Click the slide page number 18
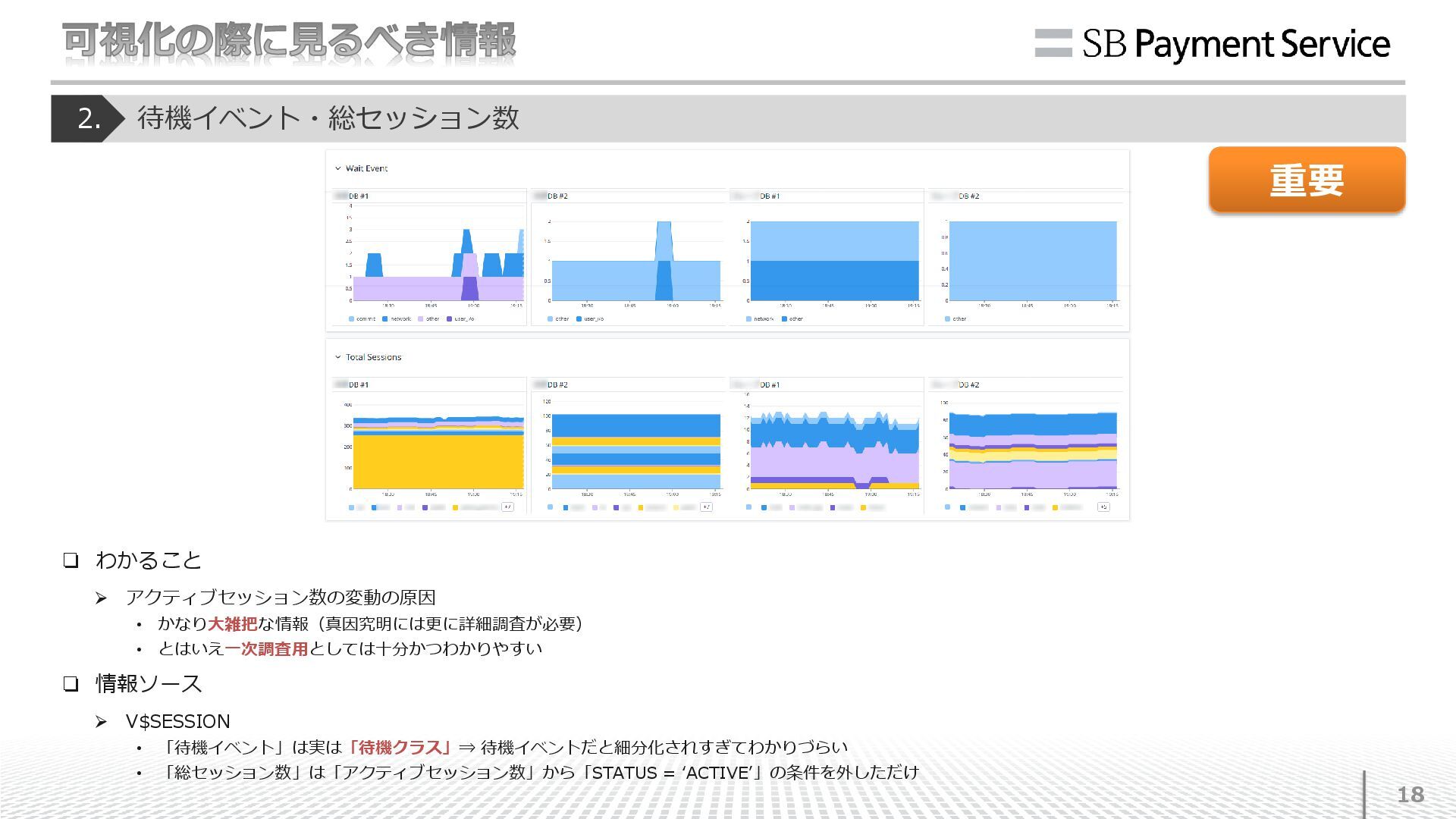Image resolution: width=1456 pixels, height=819 pixels. tap(1410, 795)
